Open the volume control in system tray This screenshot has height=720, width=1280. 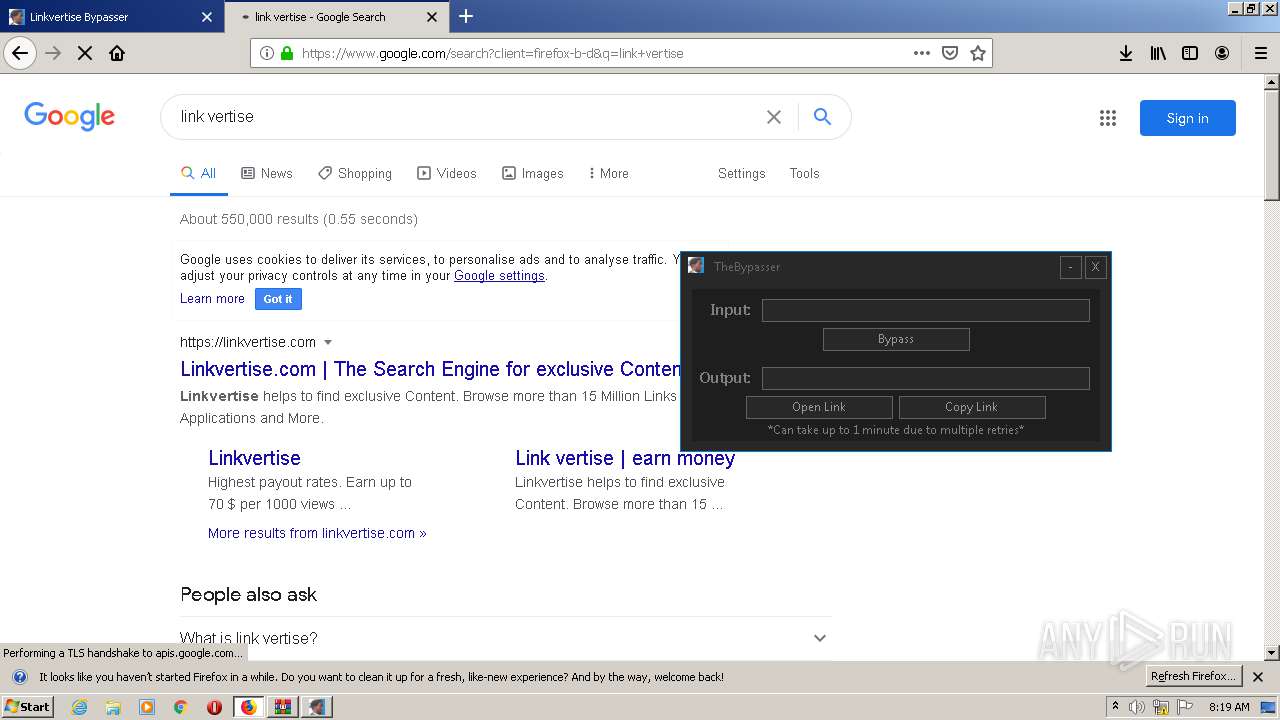click(1137, 707)
